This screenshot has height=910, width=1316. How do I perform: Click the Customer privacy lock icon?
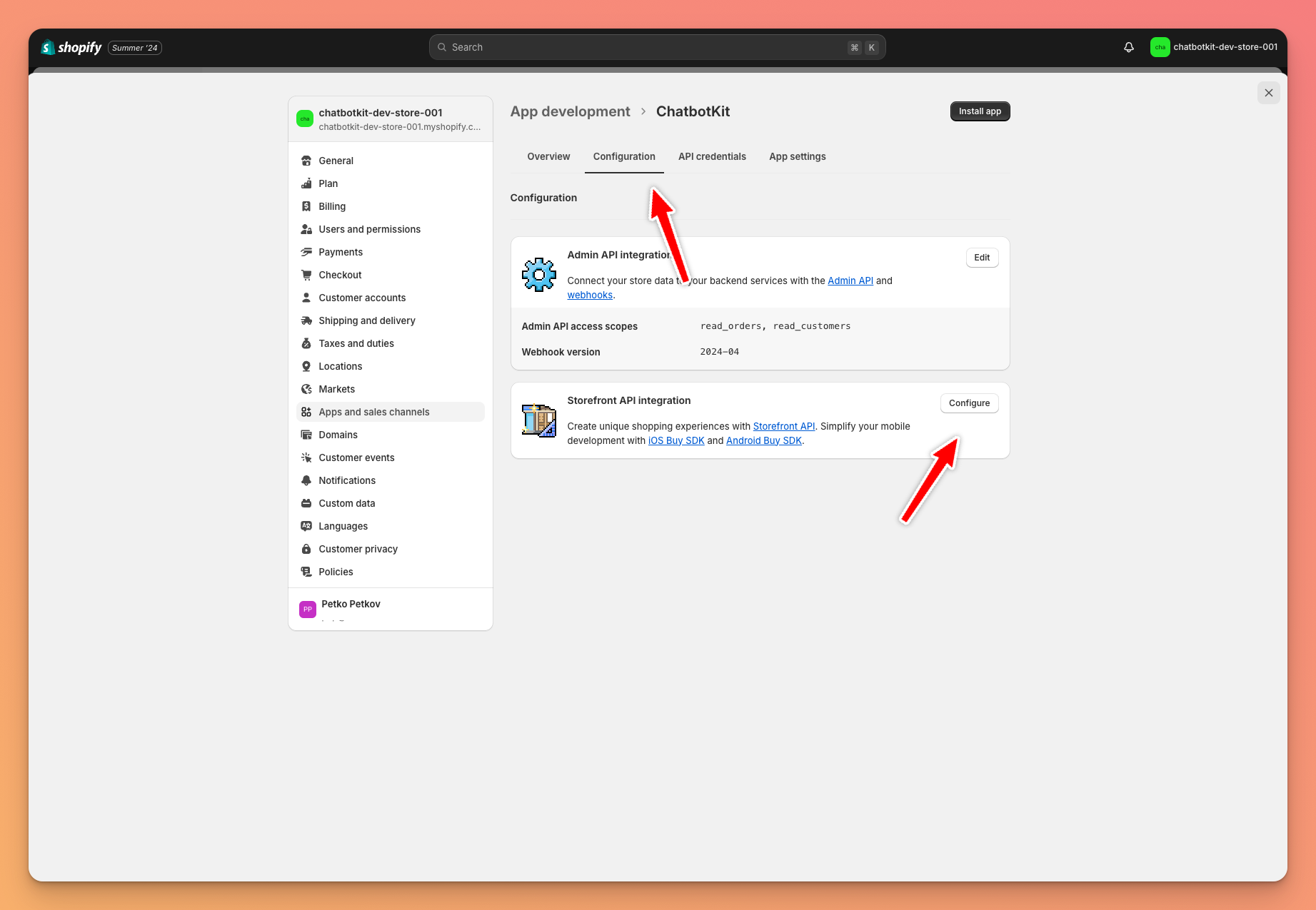pyautogui.click(x=306, y=549)
